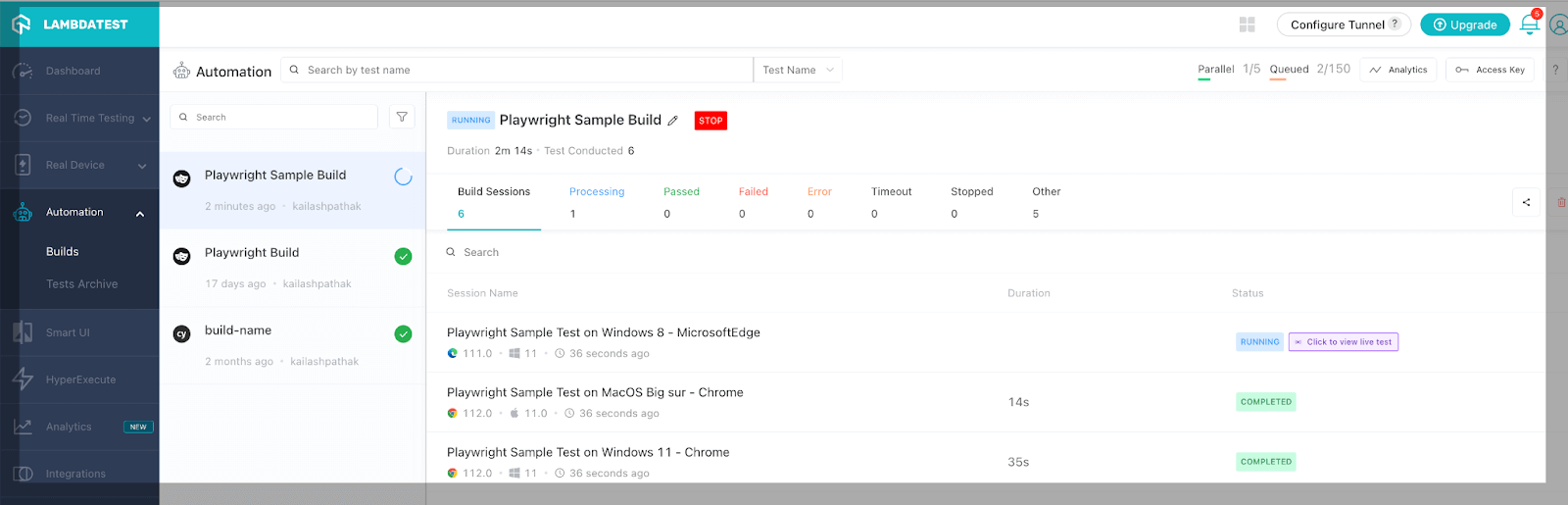This screenshot has height=505, width=1568.
Task: Stop the running Playwright Sample Build
Action: 710,121
